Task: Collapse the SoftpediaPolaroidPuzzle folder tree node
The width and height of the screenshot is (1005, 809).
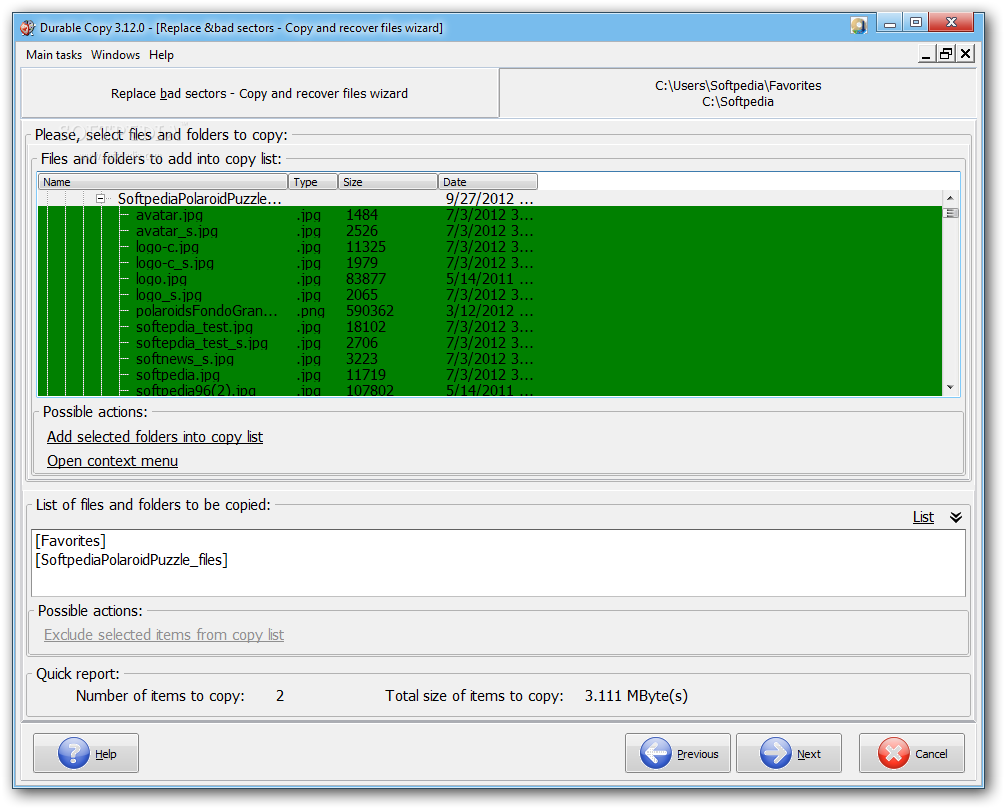Action: [101, 199]
